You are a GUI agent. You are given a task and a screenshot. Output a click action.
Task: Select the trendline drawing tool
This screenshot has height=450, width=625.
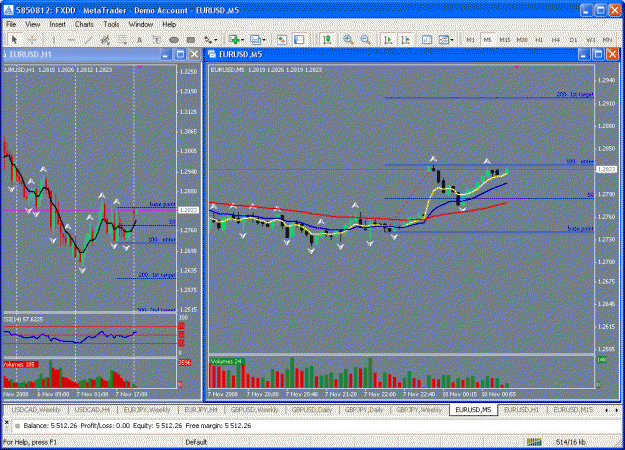click(x=88, y=39)
